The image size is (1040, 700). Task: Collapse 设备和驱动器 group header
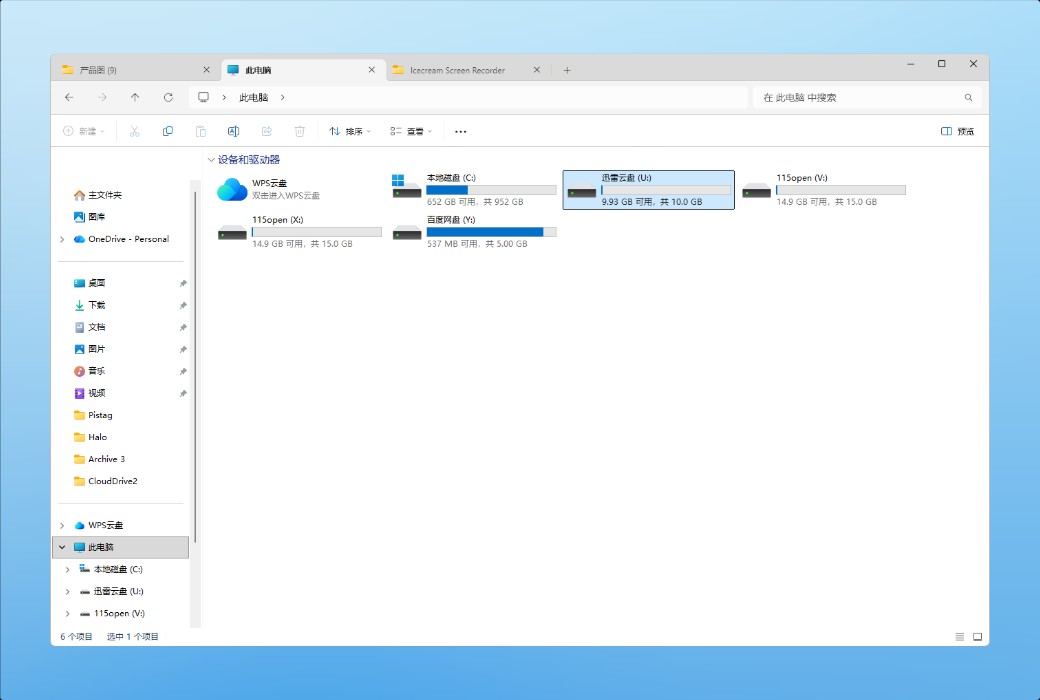pyautogui.click(x=211, y=160)
